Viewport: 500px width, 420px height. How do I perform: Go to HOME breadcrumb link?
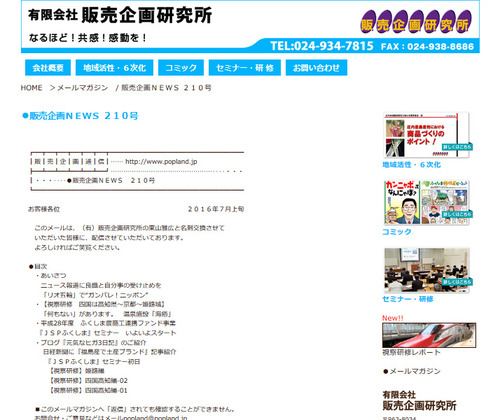click(x=31, y=88)
